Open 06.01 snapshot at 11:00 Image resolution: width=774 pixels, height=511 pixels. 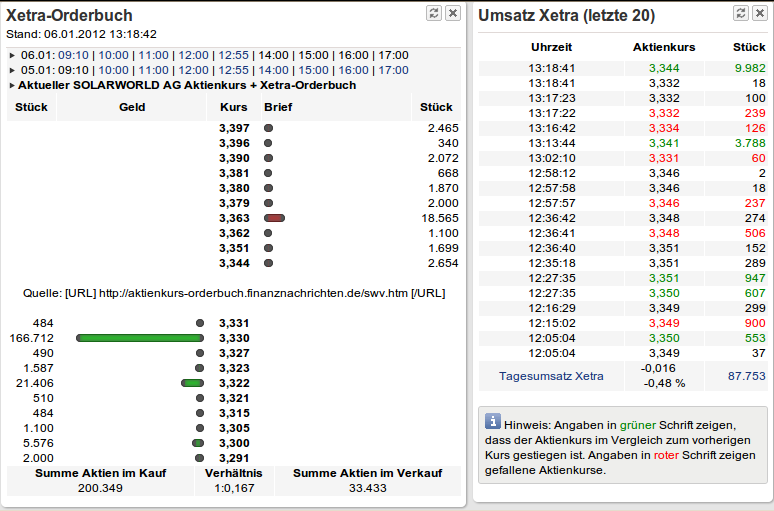pos(154,55)
